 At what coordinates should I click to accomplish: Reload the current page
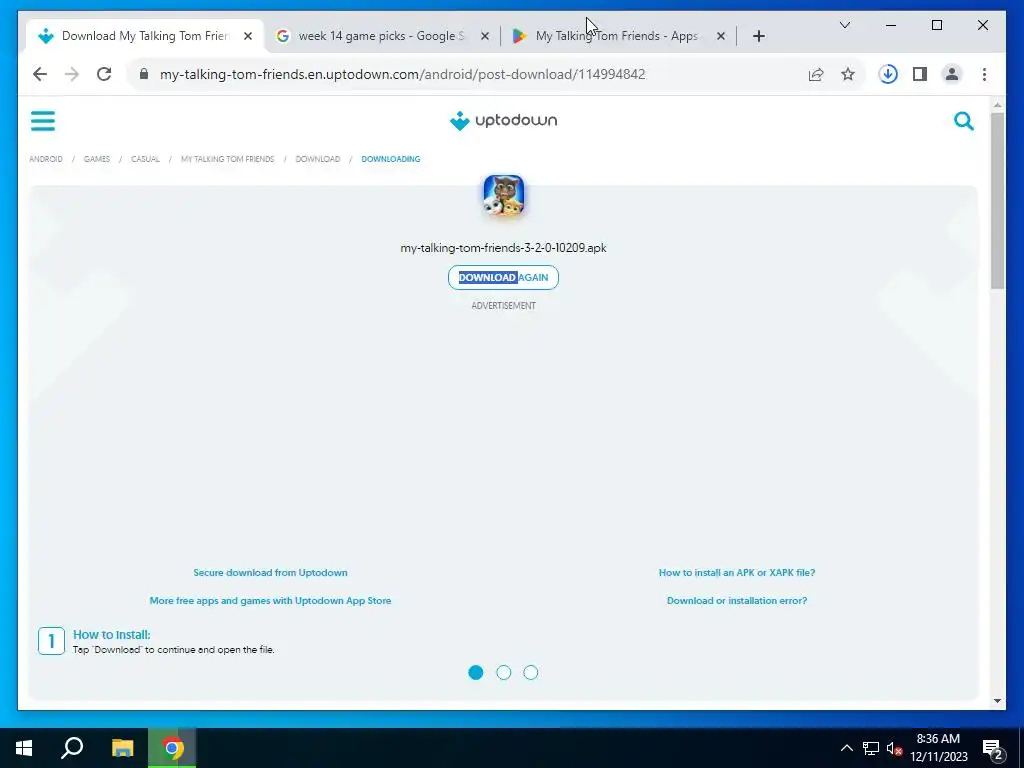point(104,74)
